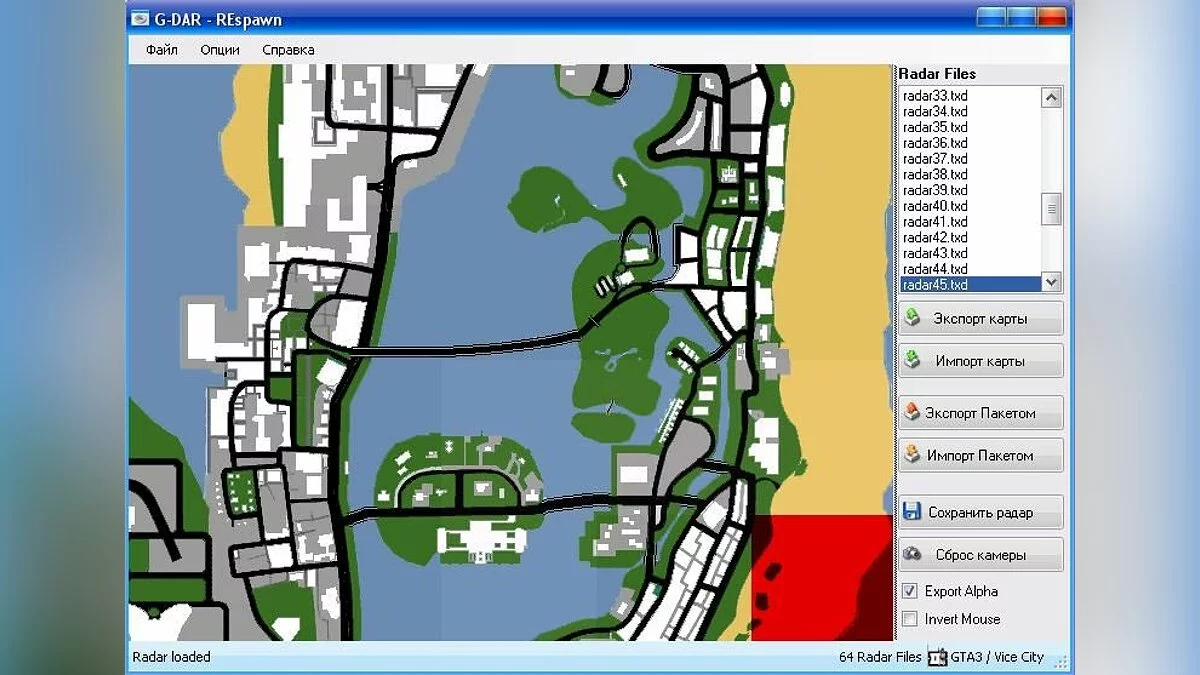Click the GTA3 / Vice City status text

point(997,657)
